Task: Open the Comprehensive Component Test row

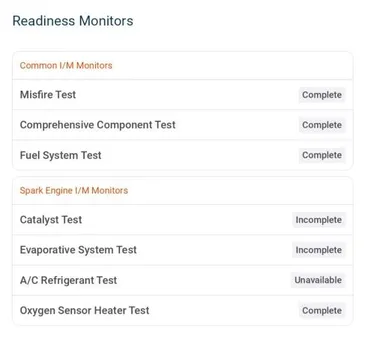Action: tap(183, 125)
